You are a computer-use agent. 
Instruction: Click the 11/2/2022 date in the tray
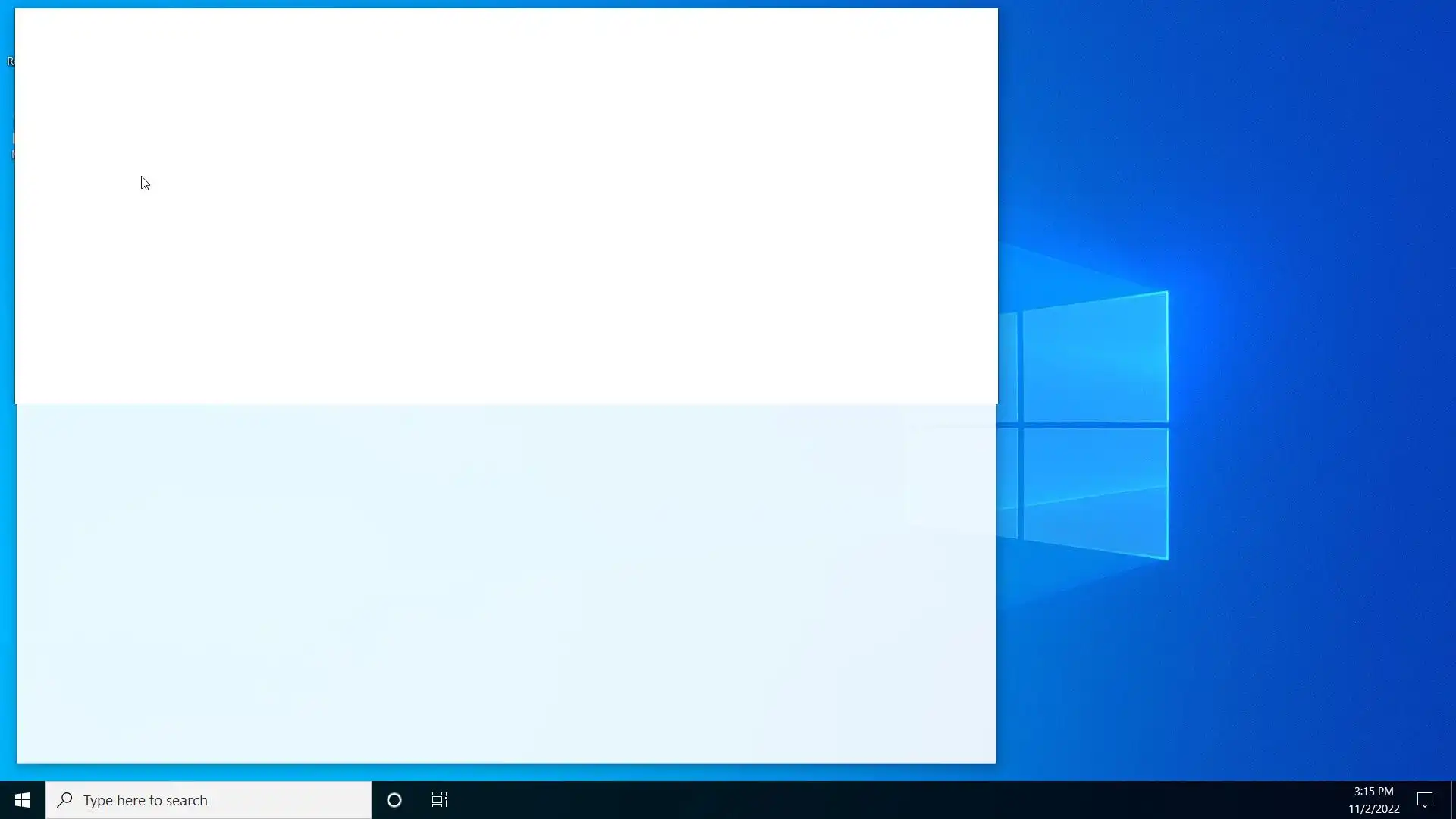click(x=1373, y=809)
